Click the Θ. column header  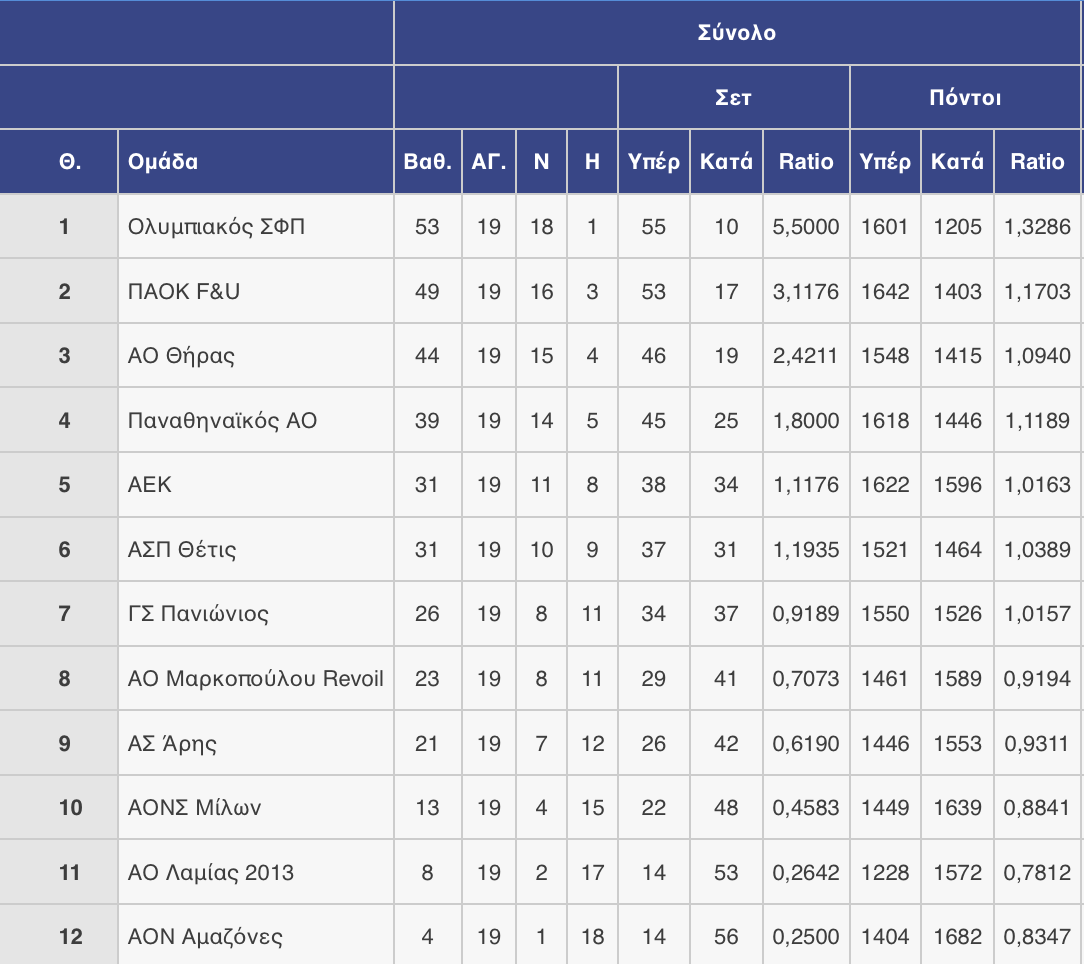tap(59, 162)
